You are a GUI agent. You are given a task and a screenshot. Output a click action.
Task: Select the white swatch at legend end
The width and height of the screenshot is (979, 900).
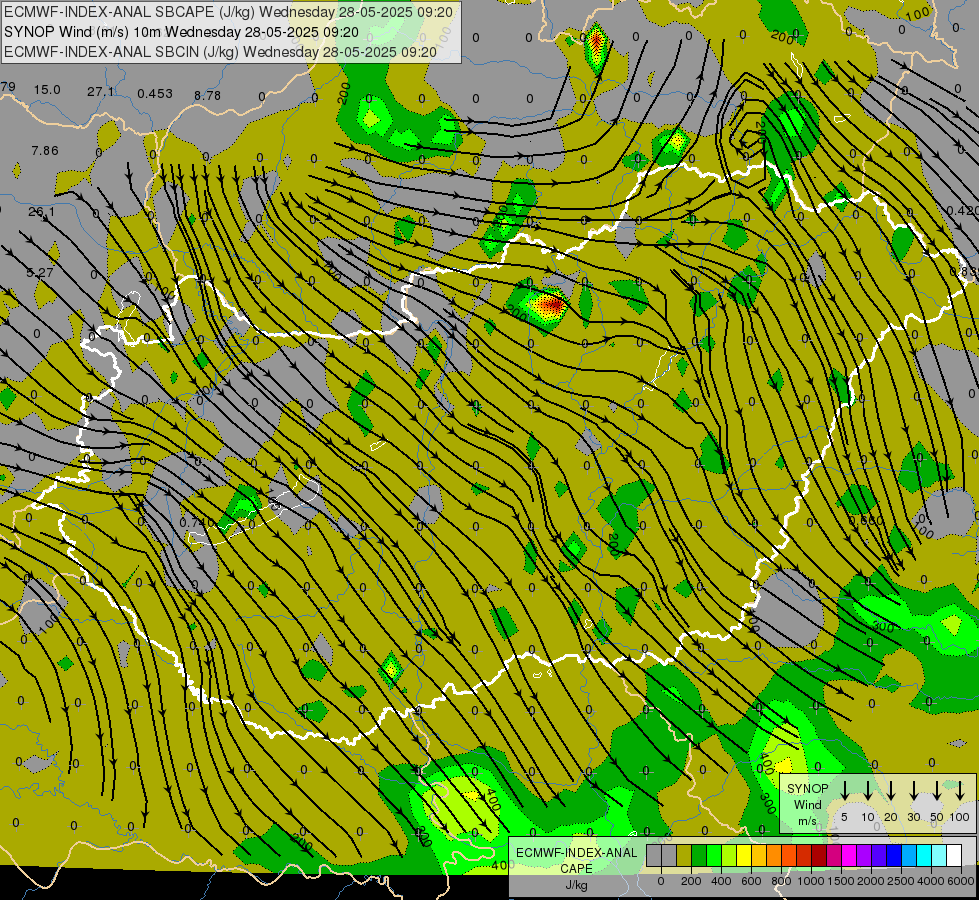(x=953, y=855)
